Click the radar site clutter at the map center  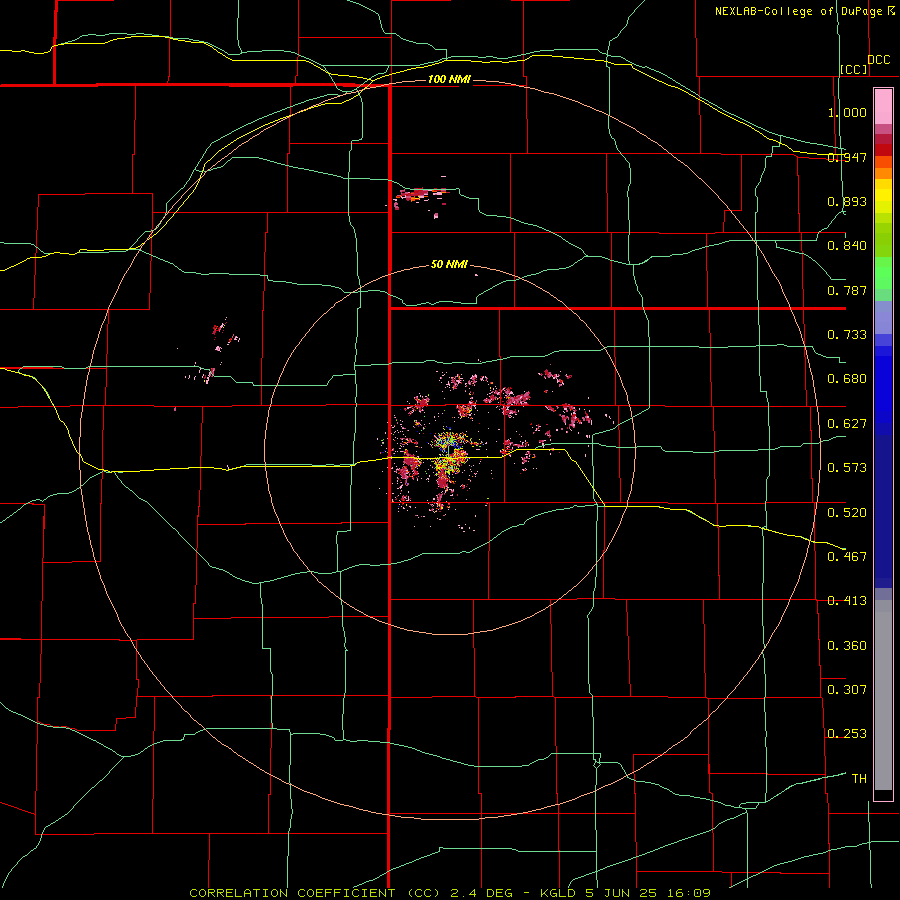pyautogui.click(x=449, y=453)
